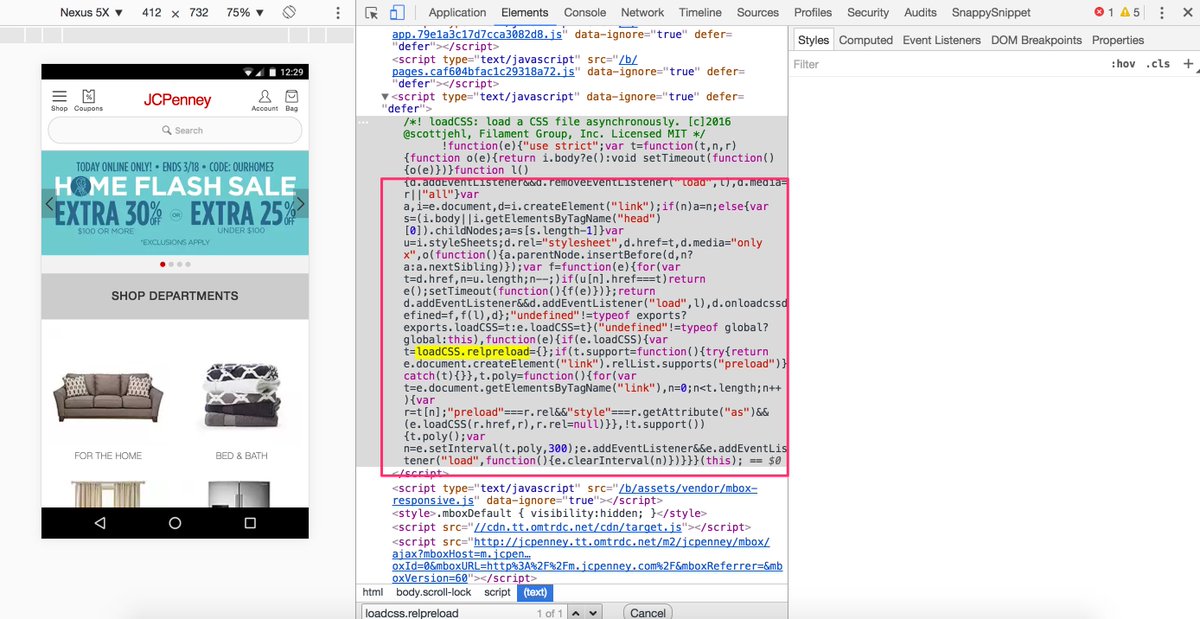Screen dimensions: 1200x619
Task: Tap the Android recents square button
Action: 250,523
